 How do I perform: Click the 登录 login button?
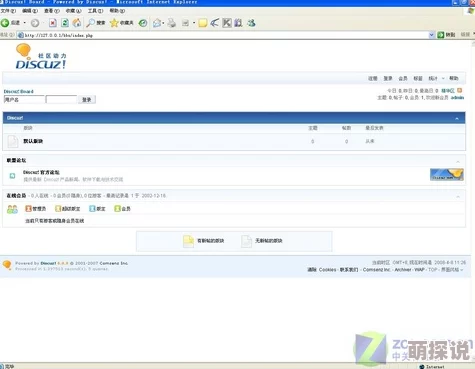pyautogui.click(x=87, y=100)
